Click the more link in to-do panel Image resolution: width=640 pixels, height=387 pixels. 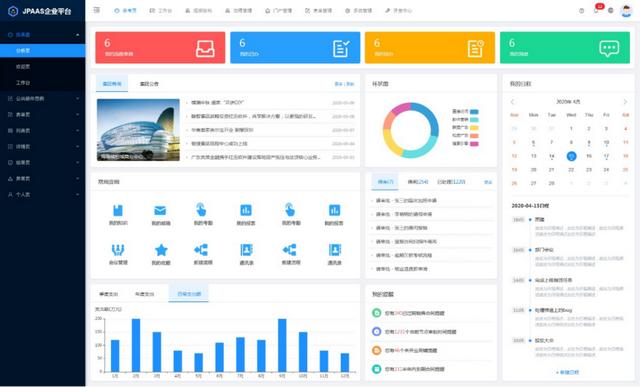(488, 182)
